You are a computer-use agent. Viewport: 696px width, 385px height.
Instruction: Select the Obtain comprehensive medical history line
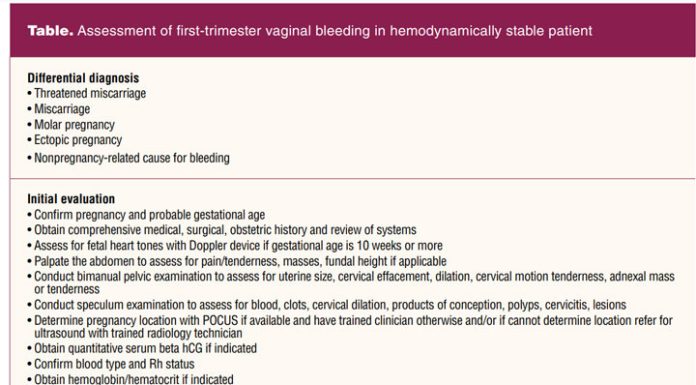pos(222,230)
